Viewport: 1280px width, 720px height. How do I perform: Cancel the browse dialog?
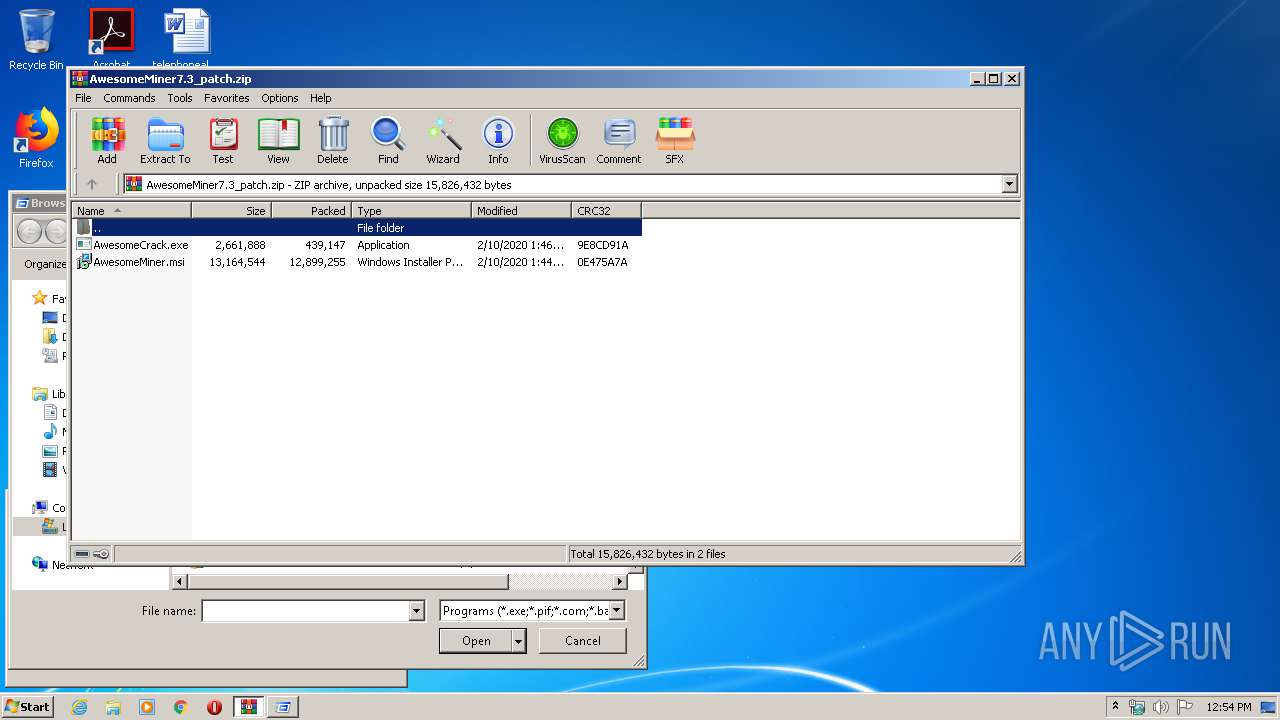pyautogui.click(x=583, y=641)
